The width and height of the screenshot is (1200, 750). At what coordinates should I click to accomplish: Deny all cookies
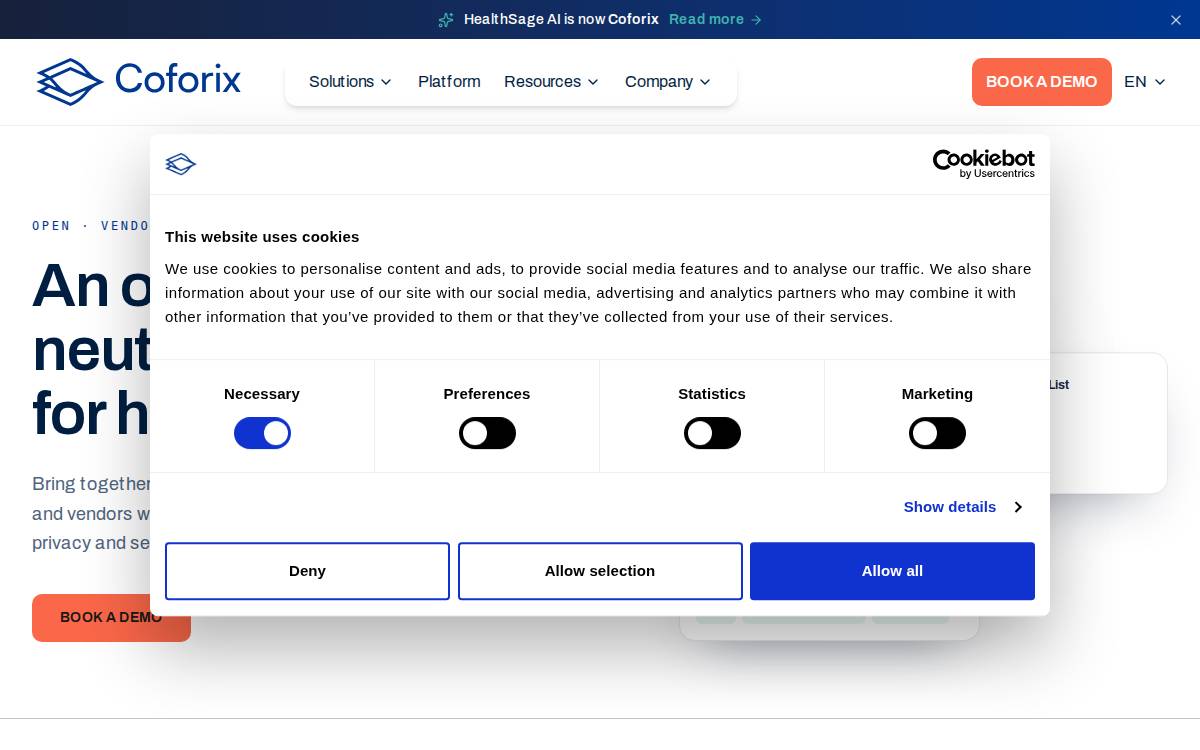tap(307, 571)
